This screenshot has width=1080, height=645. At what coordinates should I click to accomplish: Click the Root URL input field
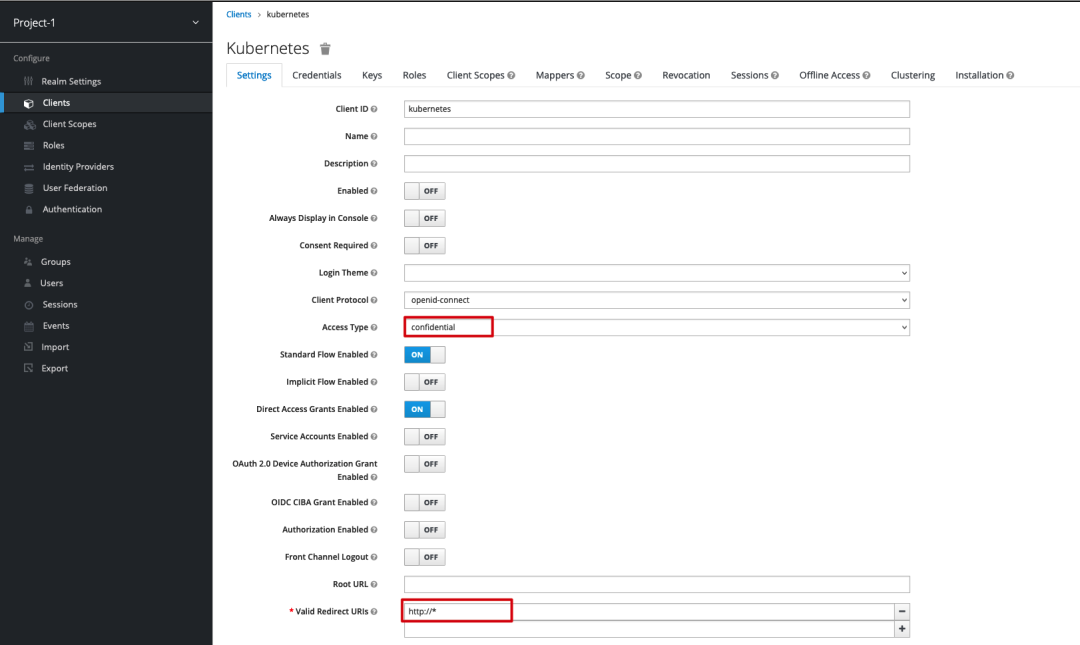point(656,584)
